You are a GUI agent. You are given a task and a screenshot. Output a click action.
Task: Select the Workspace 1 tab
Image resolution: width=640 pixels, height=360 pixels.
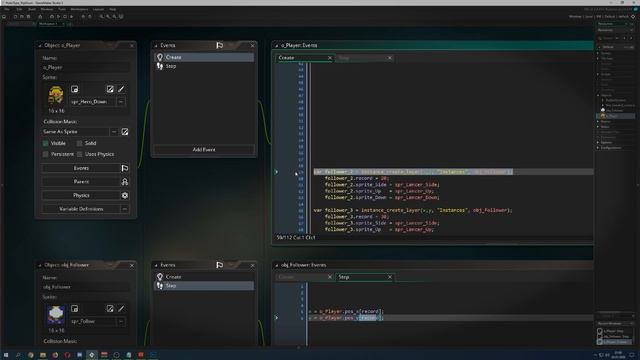point(51,24)
